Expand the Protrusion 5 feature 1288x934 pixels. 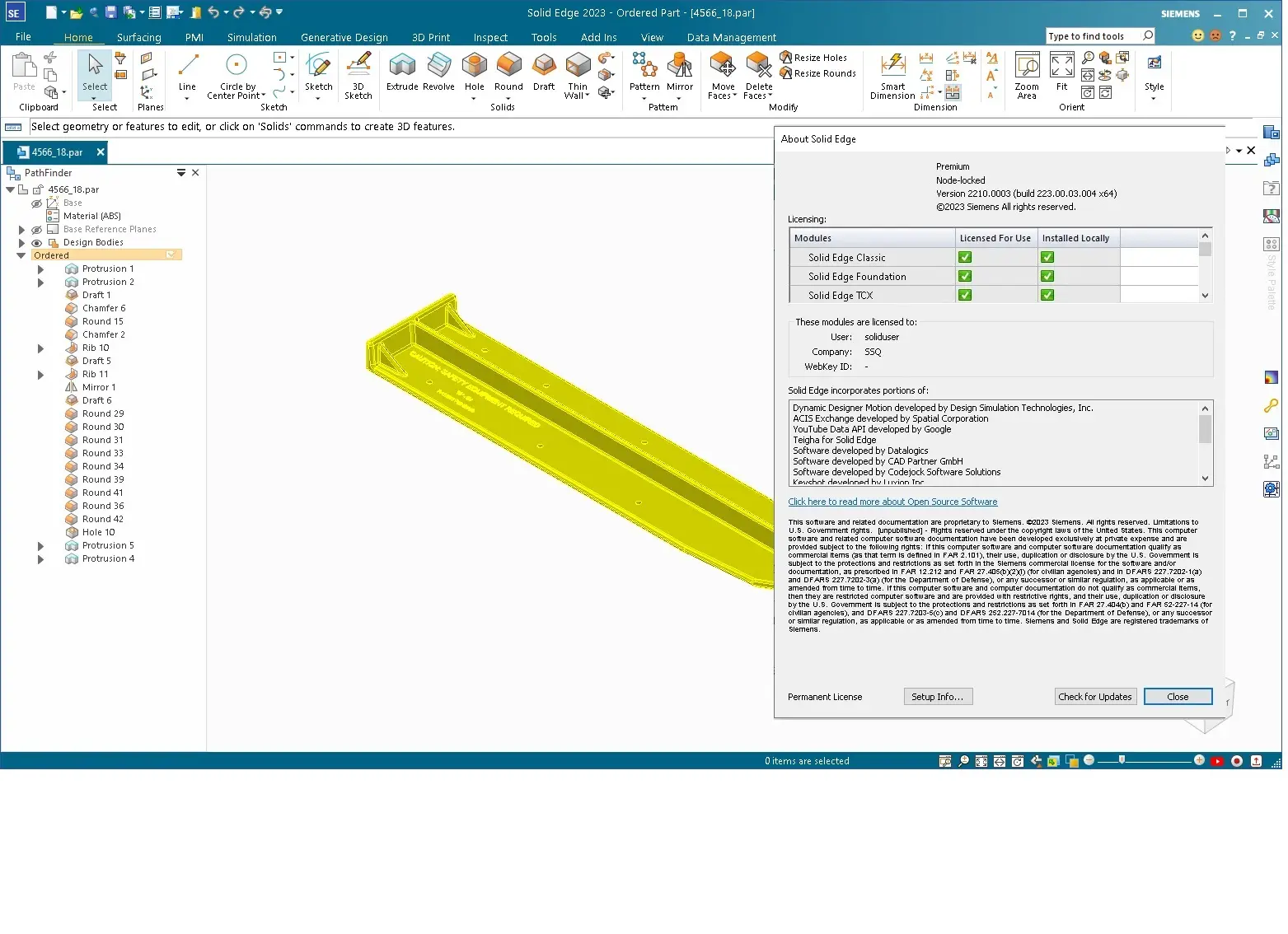40,546
